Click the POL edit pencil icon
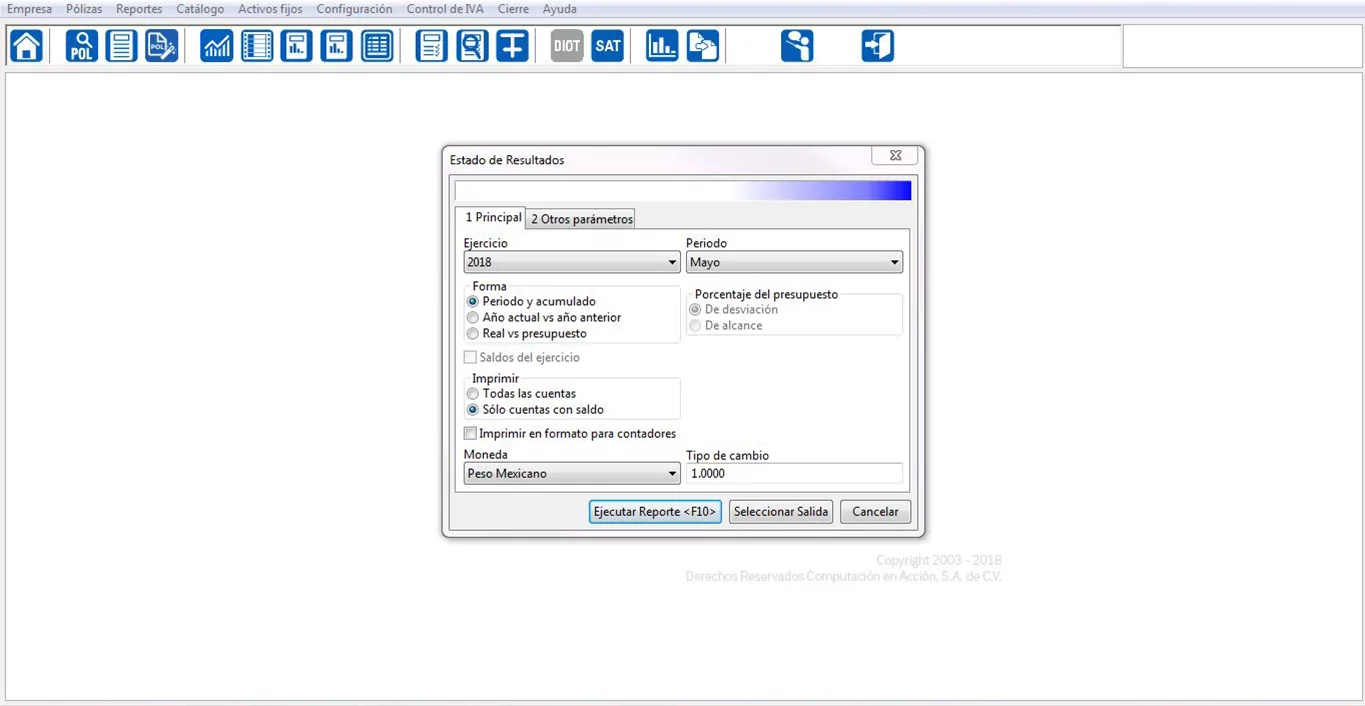 click(x=161, y=46)
